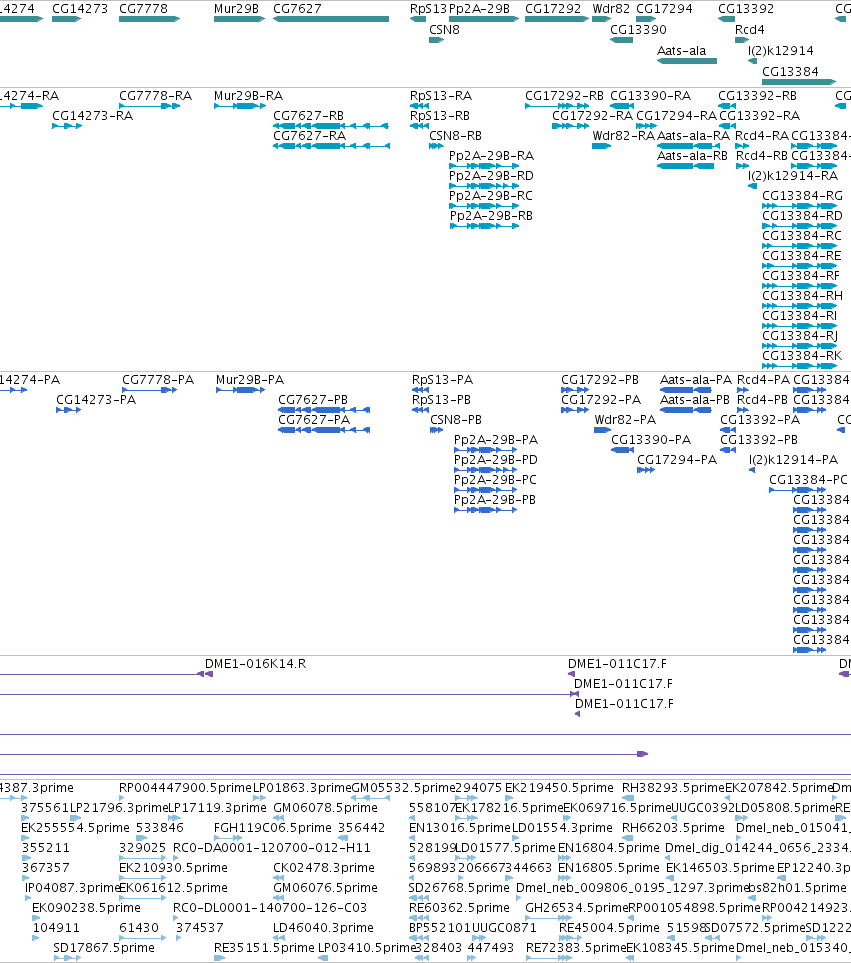Select protein RpS13-PA label
851x963 pixels.
(442, 380)
